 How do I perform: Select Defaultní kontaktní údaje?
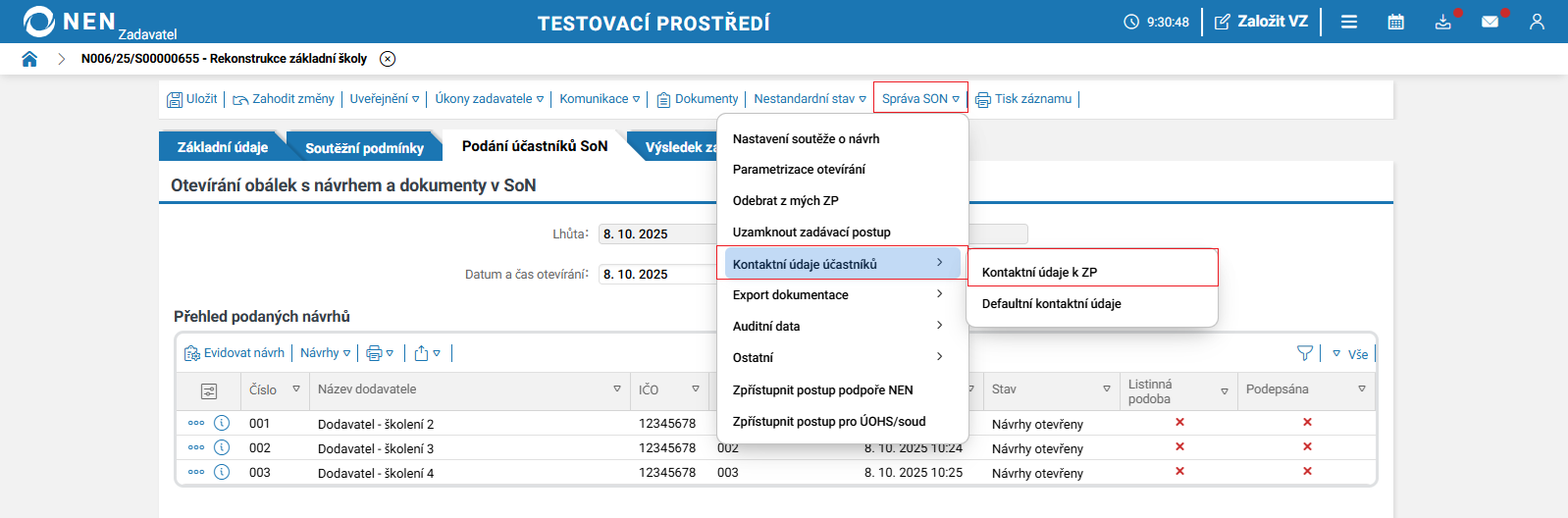[1093, 303]
